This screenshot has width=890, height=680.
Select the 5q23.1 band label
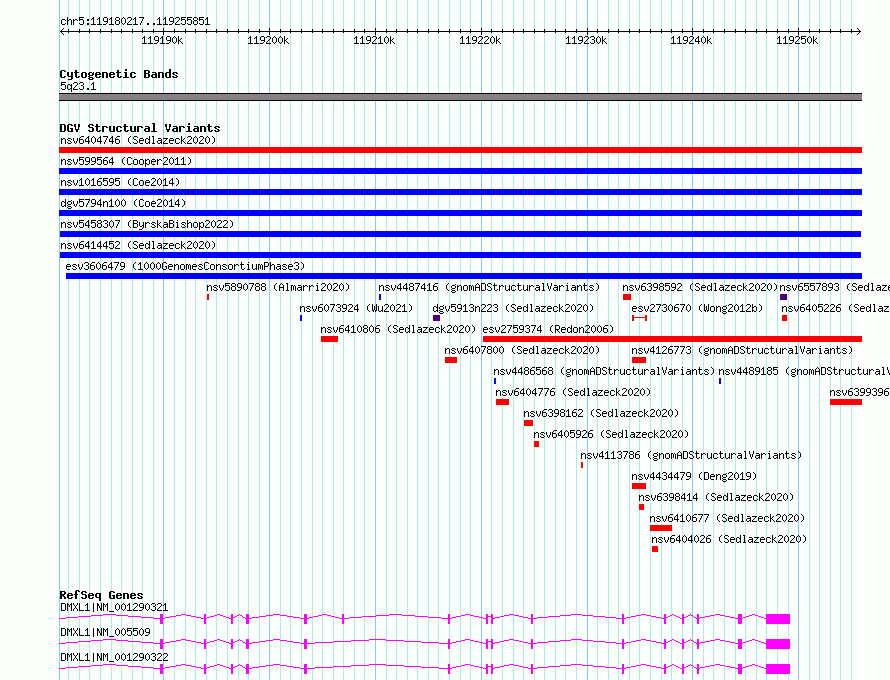pyautogui.click(x=78, y=86)
